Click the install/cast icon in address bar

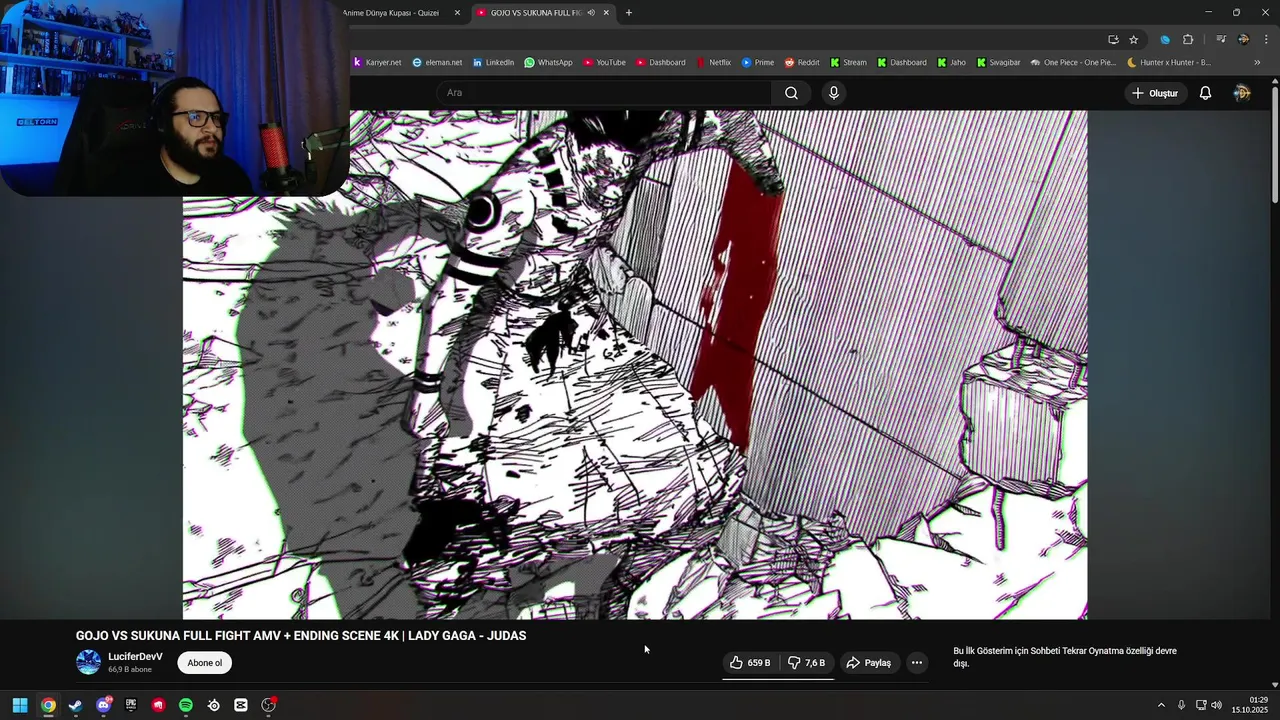click(1113, 40)
